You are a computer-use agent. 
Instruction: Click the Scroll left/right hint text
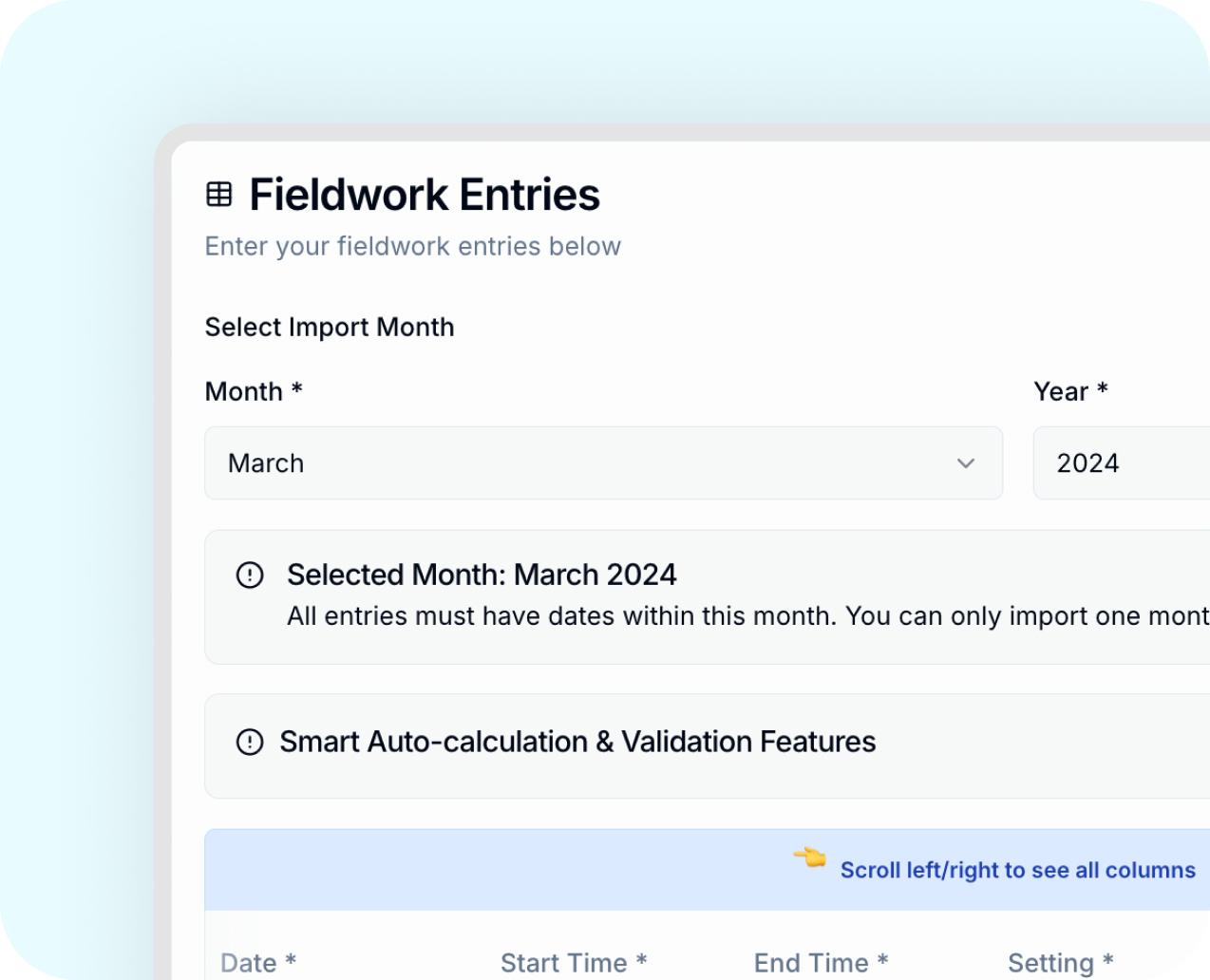(1017, 870)
